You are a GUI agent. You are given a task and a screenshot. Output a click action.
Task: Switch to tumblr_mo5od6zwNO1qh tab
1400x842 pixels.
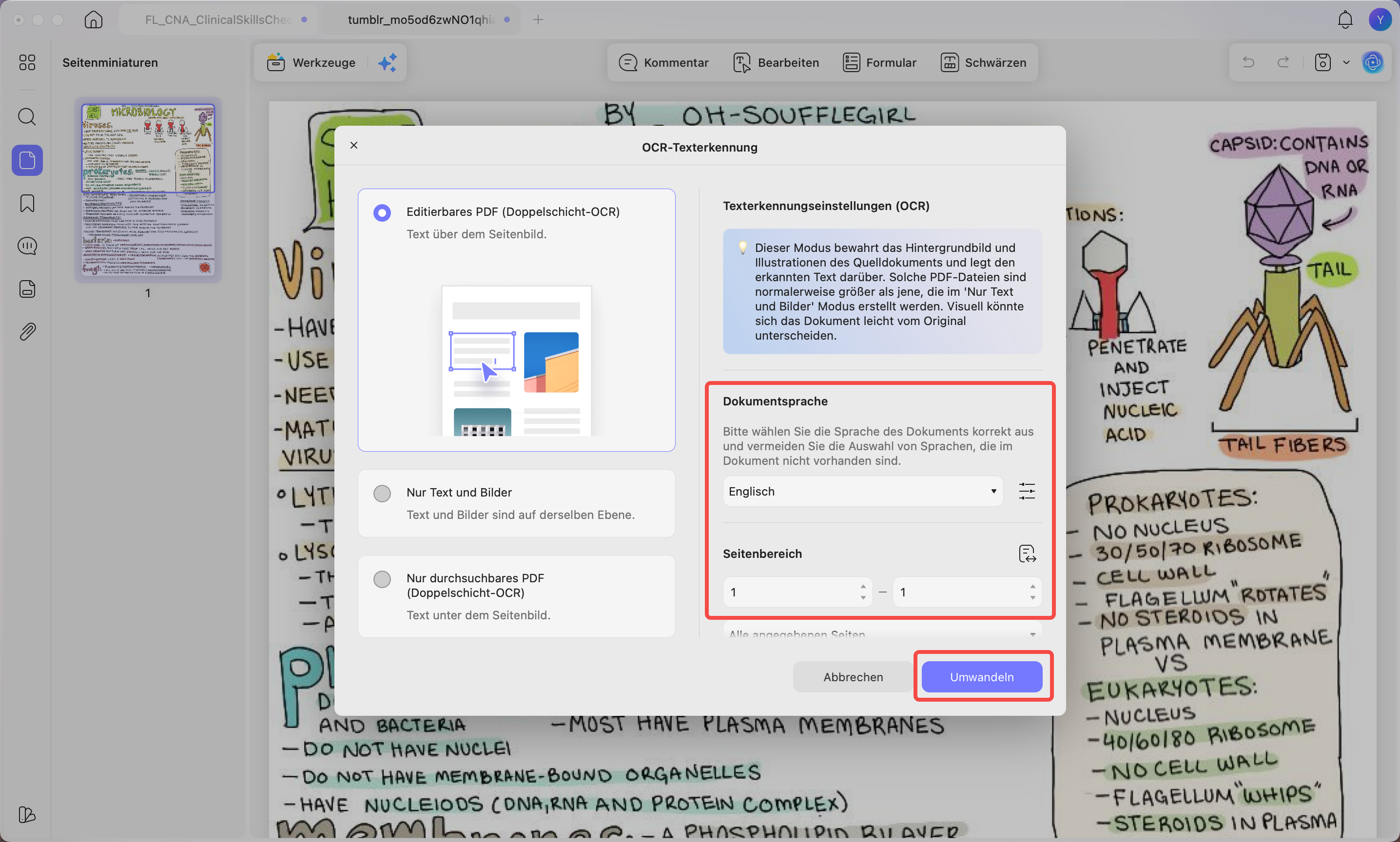tap(422, 20)
